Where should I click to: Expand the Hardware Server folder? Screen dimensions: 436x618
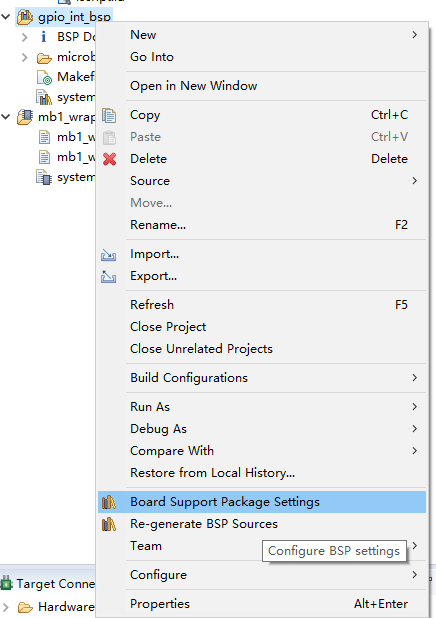[6, 607]
